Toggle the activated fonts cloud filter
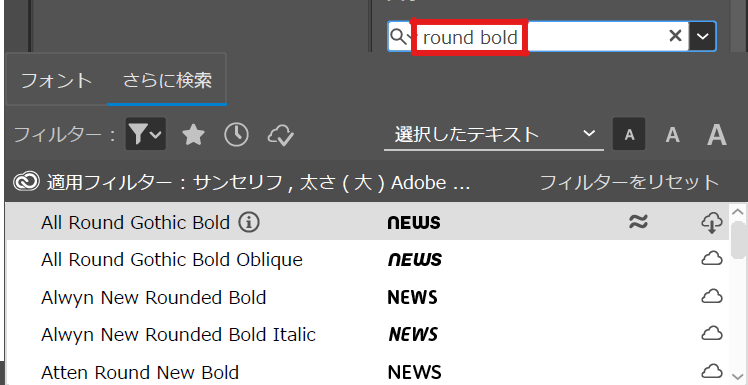 pos(280,135)
